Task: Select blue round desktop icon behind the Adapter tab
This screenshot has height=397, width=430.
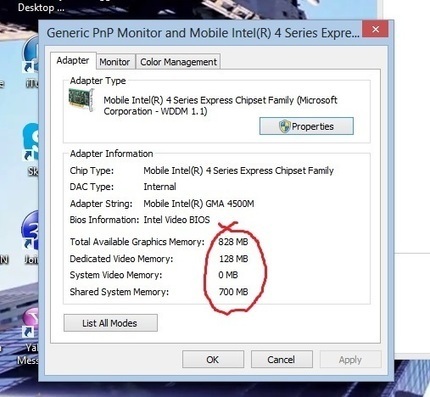Action: click(31, 55)
